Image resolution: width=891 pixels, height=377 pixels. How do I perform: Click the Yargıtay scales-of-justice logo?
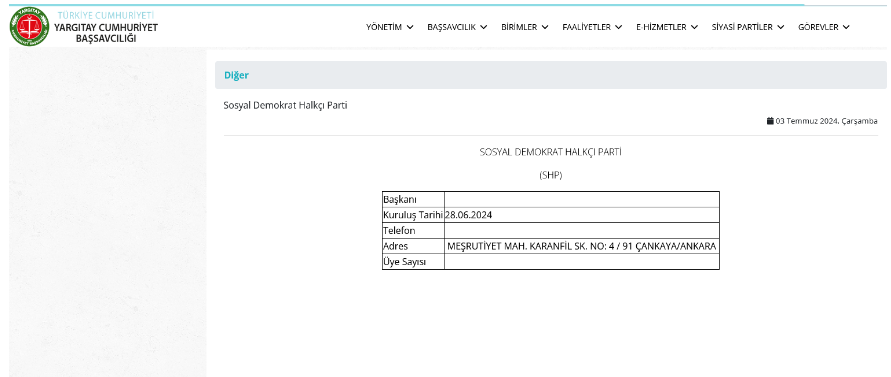coord(30,27)
